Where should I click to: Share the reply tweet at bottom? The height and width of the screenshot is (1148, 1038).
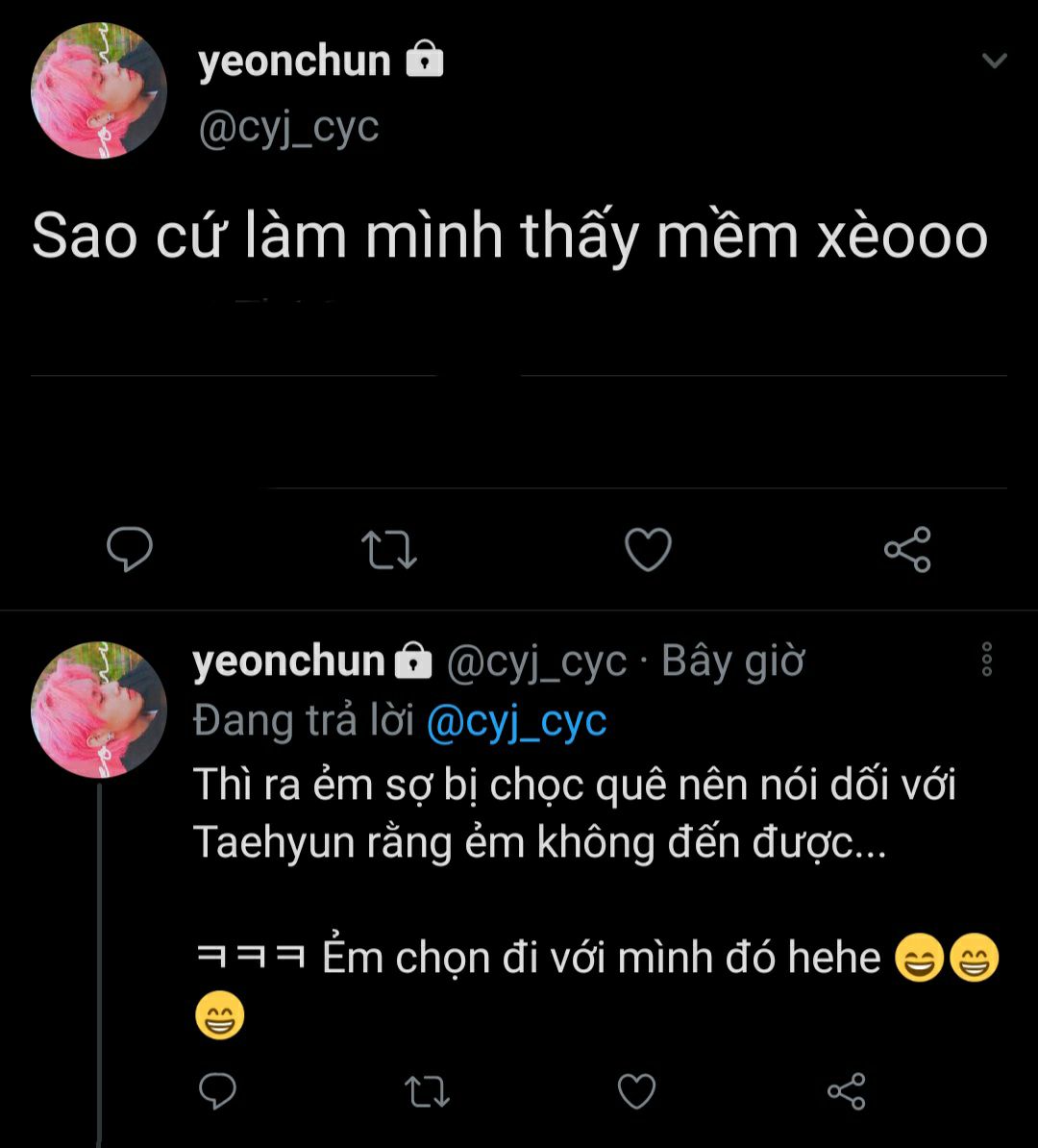[x=847, y=1091]
